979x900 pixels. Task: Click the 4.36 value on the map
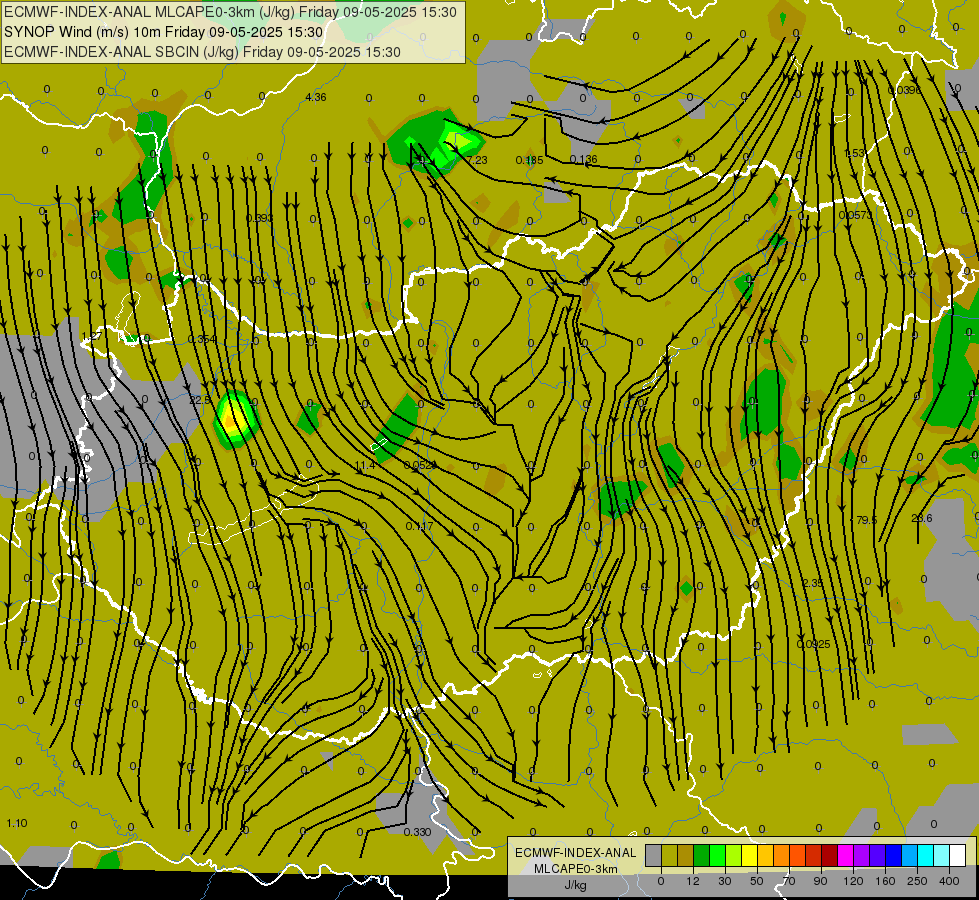[316, 97]
